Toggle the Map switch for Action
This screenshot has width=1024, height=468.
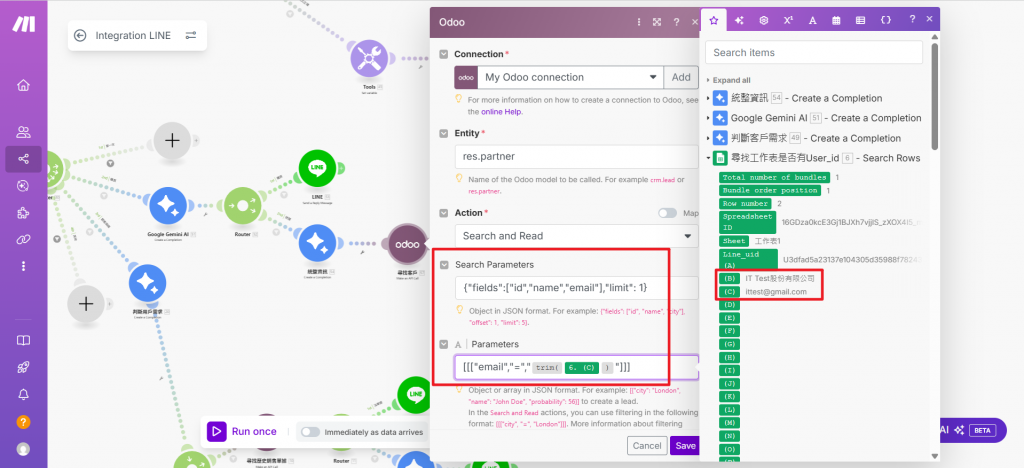point(667,213)
